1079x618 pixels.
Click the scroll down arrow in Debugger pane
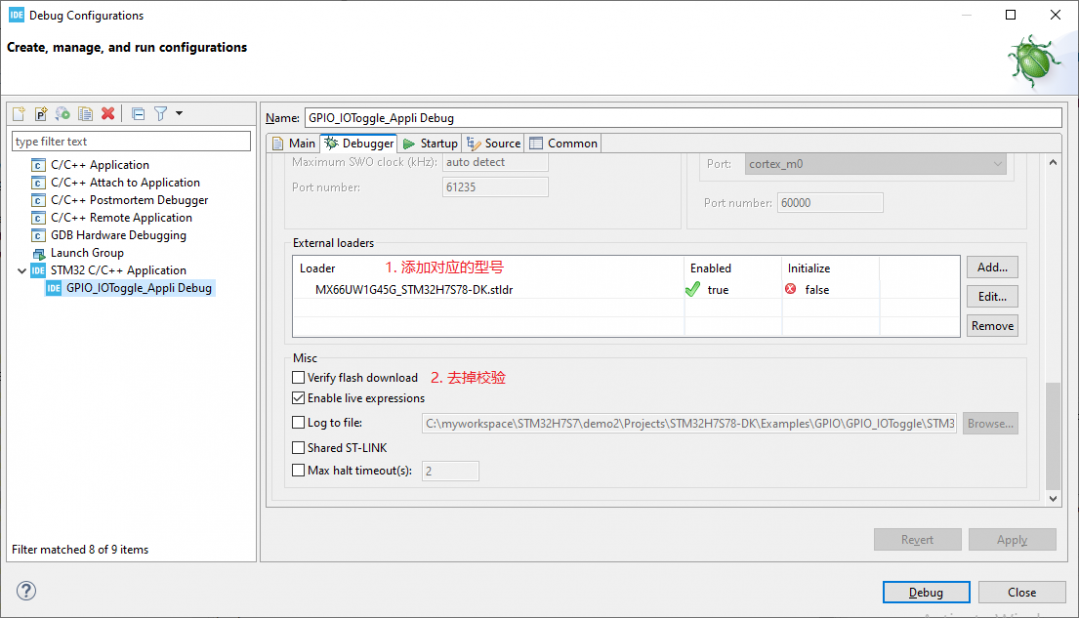pos(1053,498)
